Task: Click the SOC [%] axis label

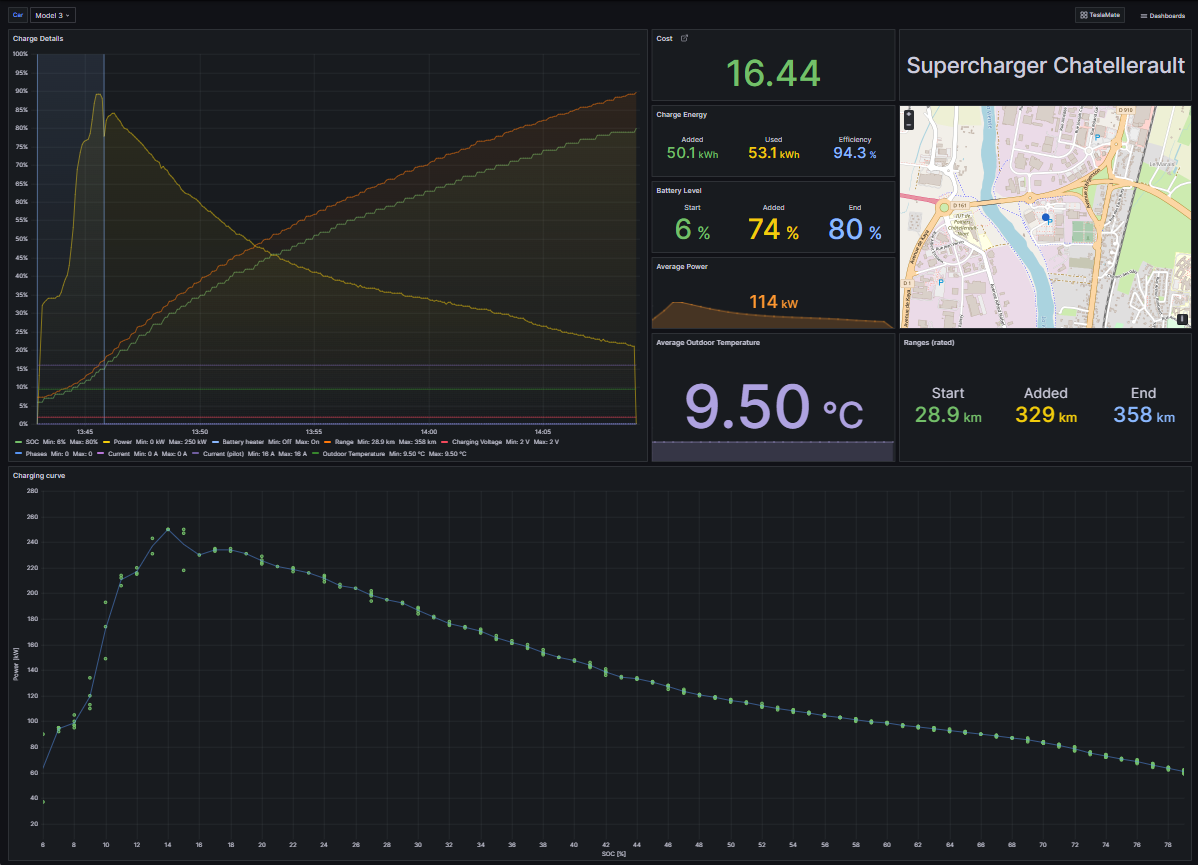Action: click(x=614, y=854)
